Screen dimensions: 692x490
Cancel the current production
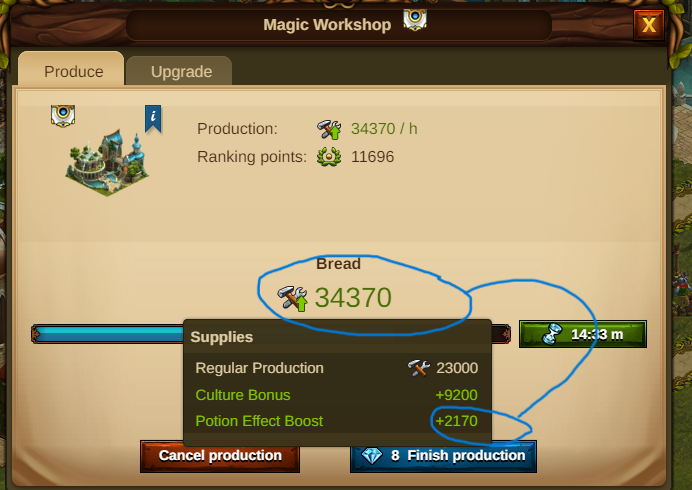point(220,456)
